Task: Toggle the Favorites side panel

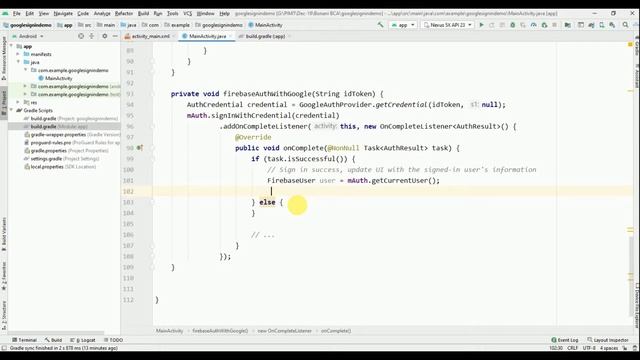Action: click(x=4, y=276)
